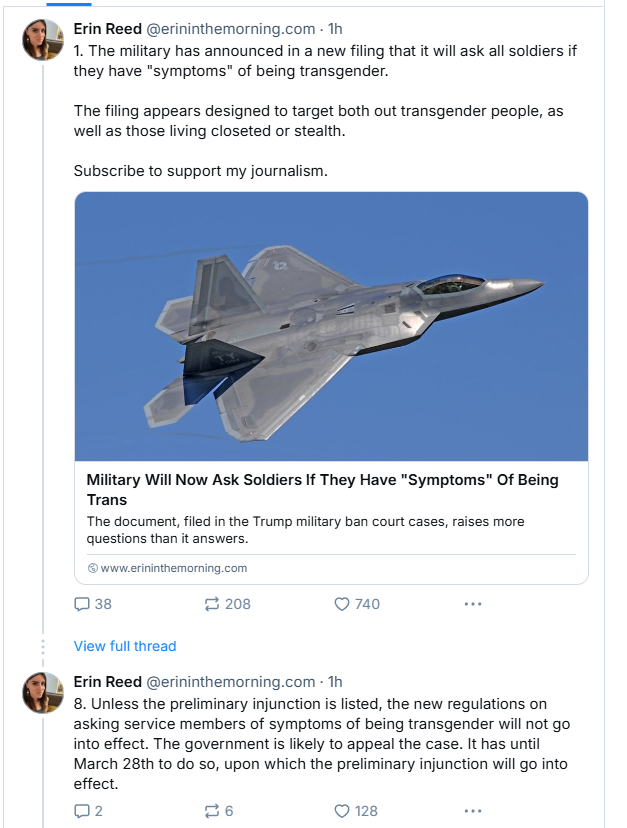This screenshot has height=828, width=627.
Task: Open Erin Reed's avatar on the first post
Action: (43, 39)
